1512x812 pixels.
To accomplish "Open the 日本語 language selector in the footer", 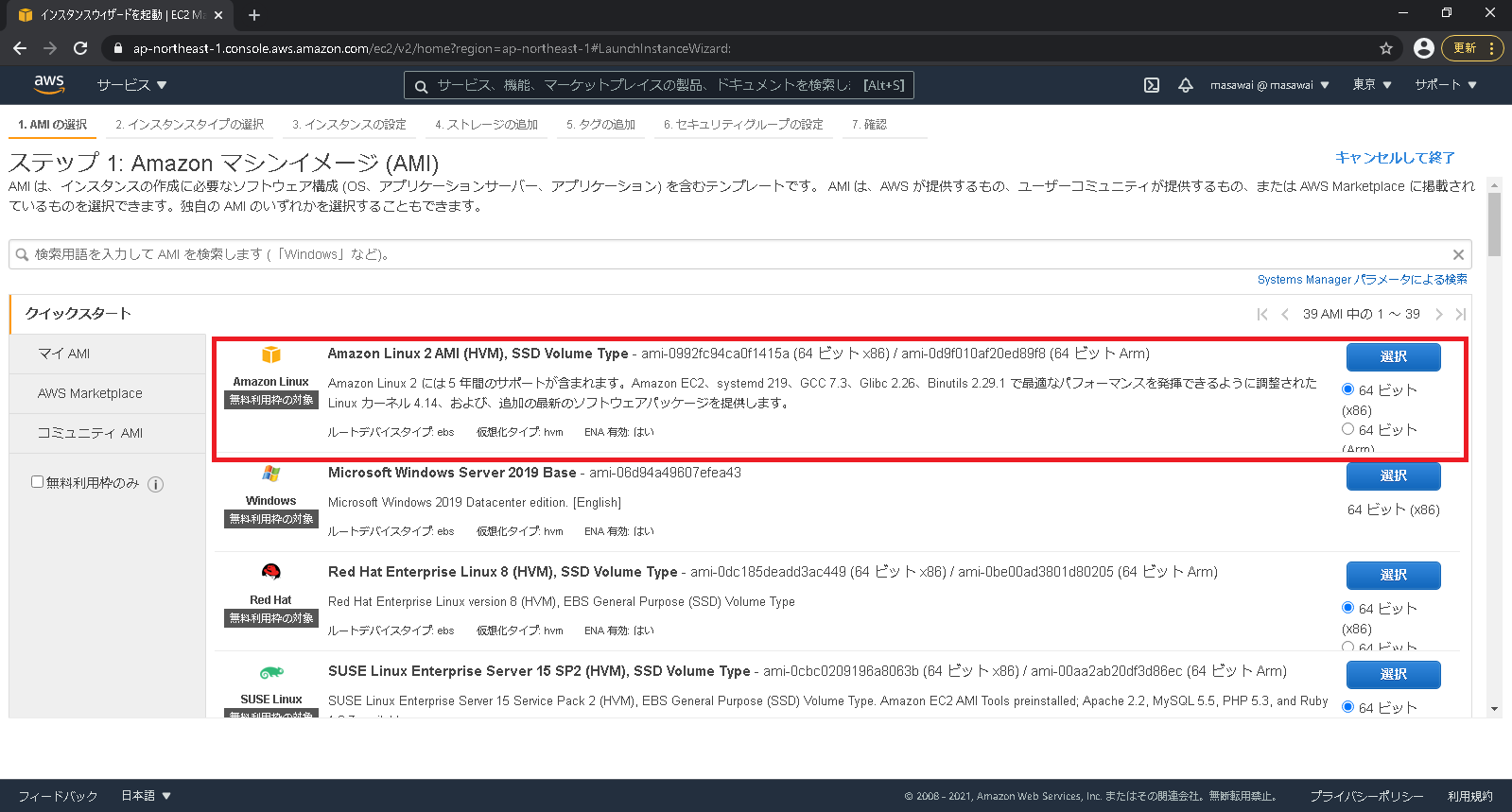I will (x=146, y=796).
